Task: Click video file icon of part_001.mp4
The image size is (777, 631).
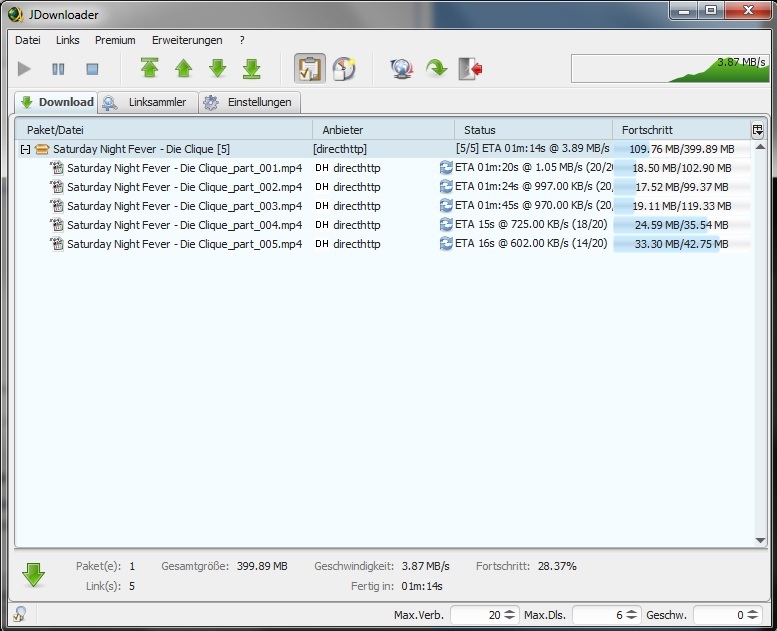Action: pyautogui.click(x=57, y=168)
